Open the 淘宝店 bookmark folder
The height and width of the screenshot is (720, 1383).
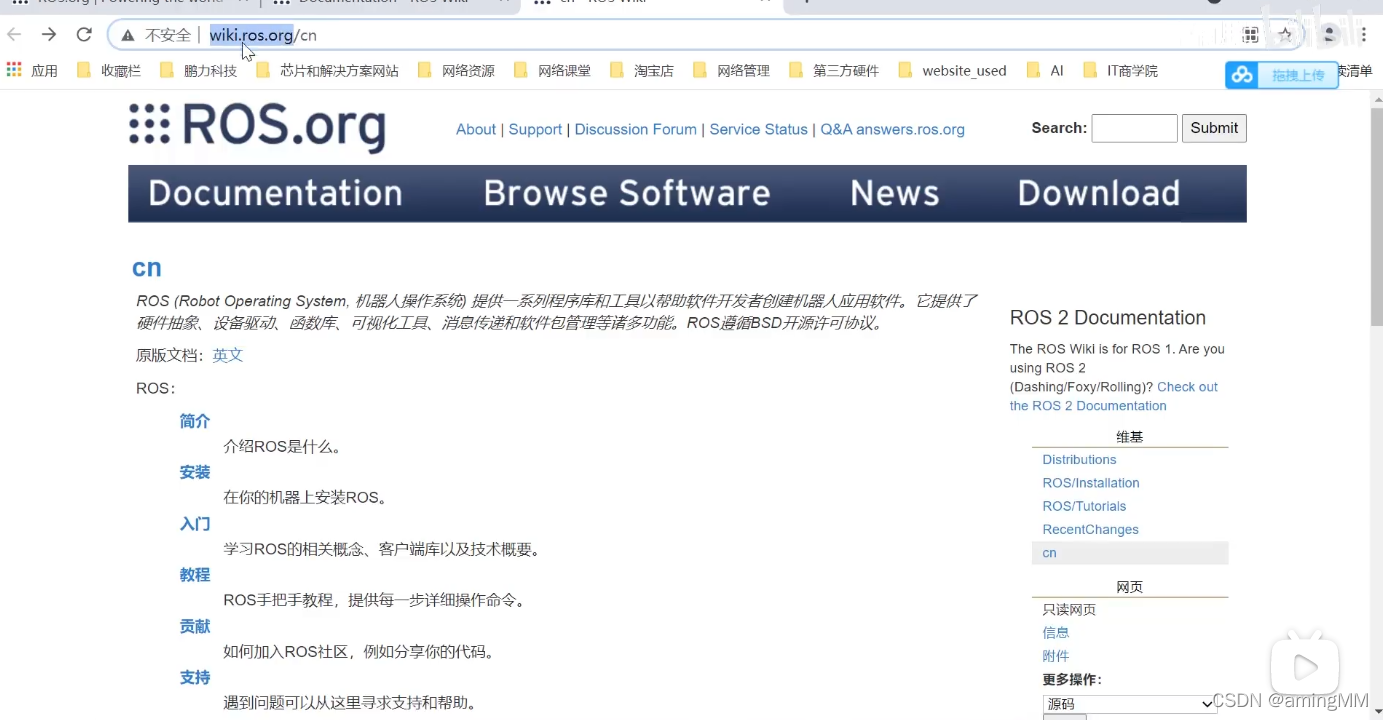click(641, 71)
